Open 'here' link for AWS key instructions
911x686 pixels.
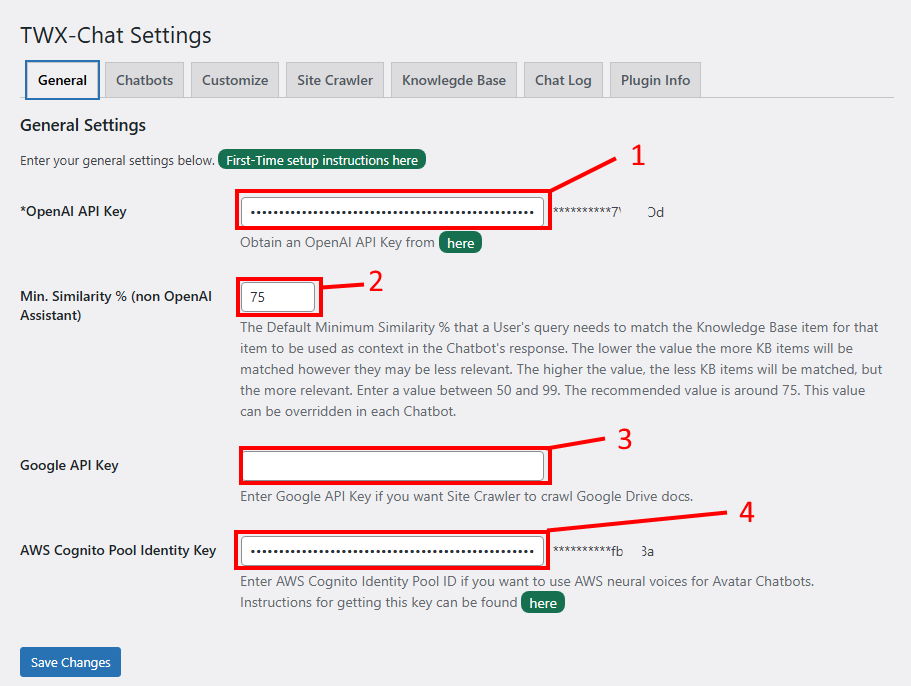(543, 603)
